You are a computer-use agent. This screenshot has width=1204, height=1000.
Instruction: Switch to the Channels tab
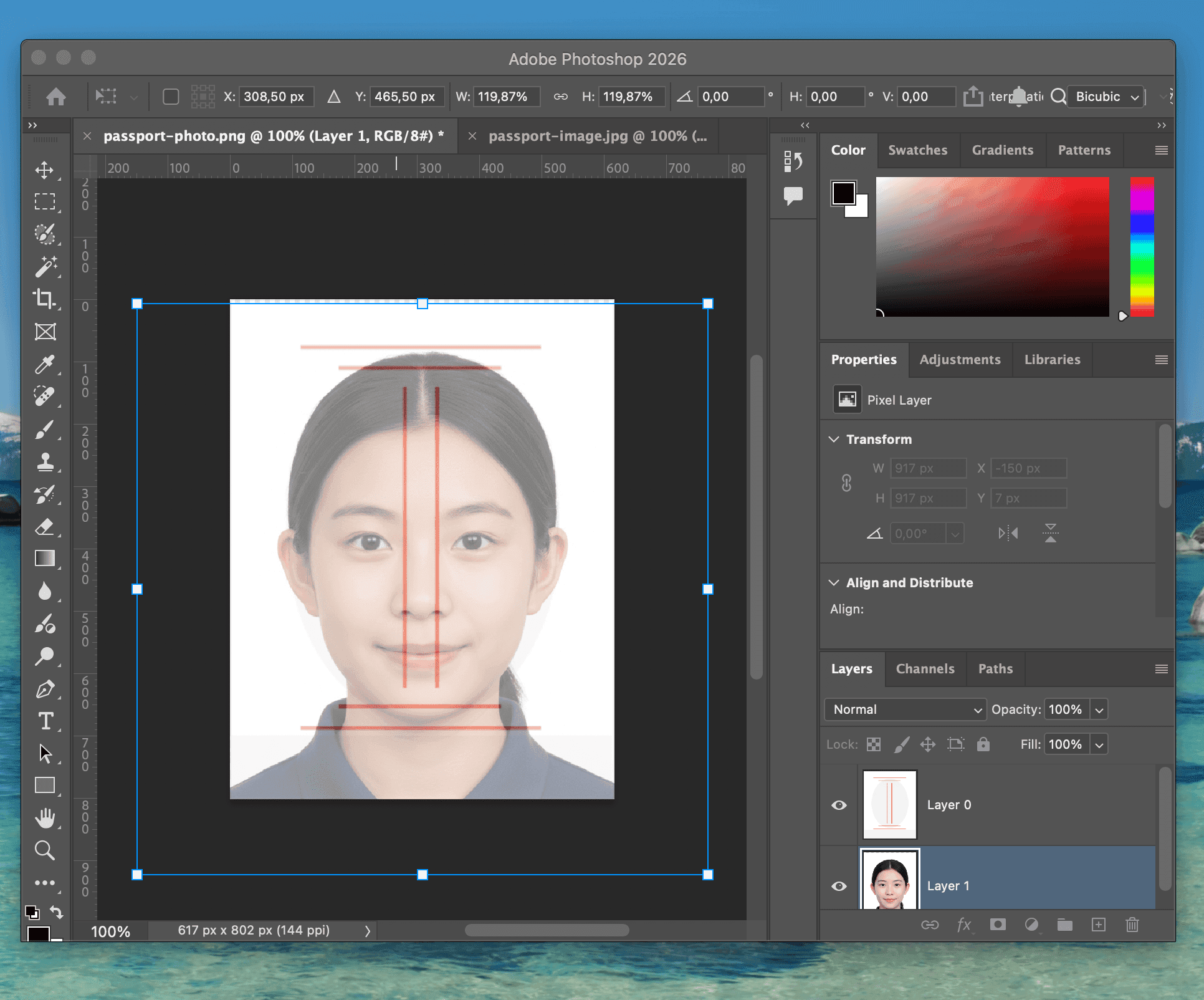(x=925, y=669)
